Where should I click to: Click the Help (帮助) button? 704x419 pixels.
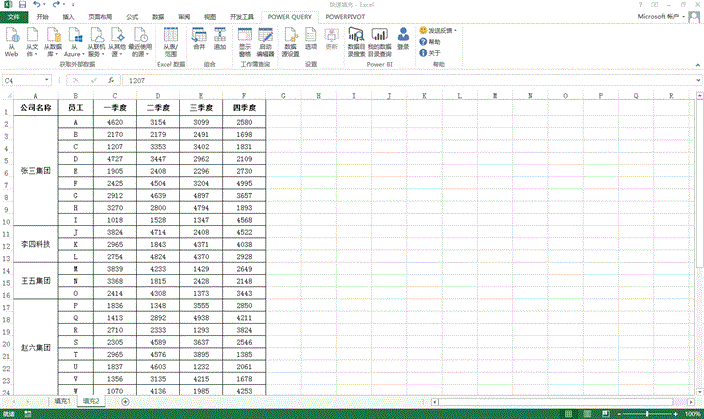[432, 42]
